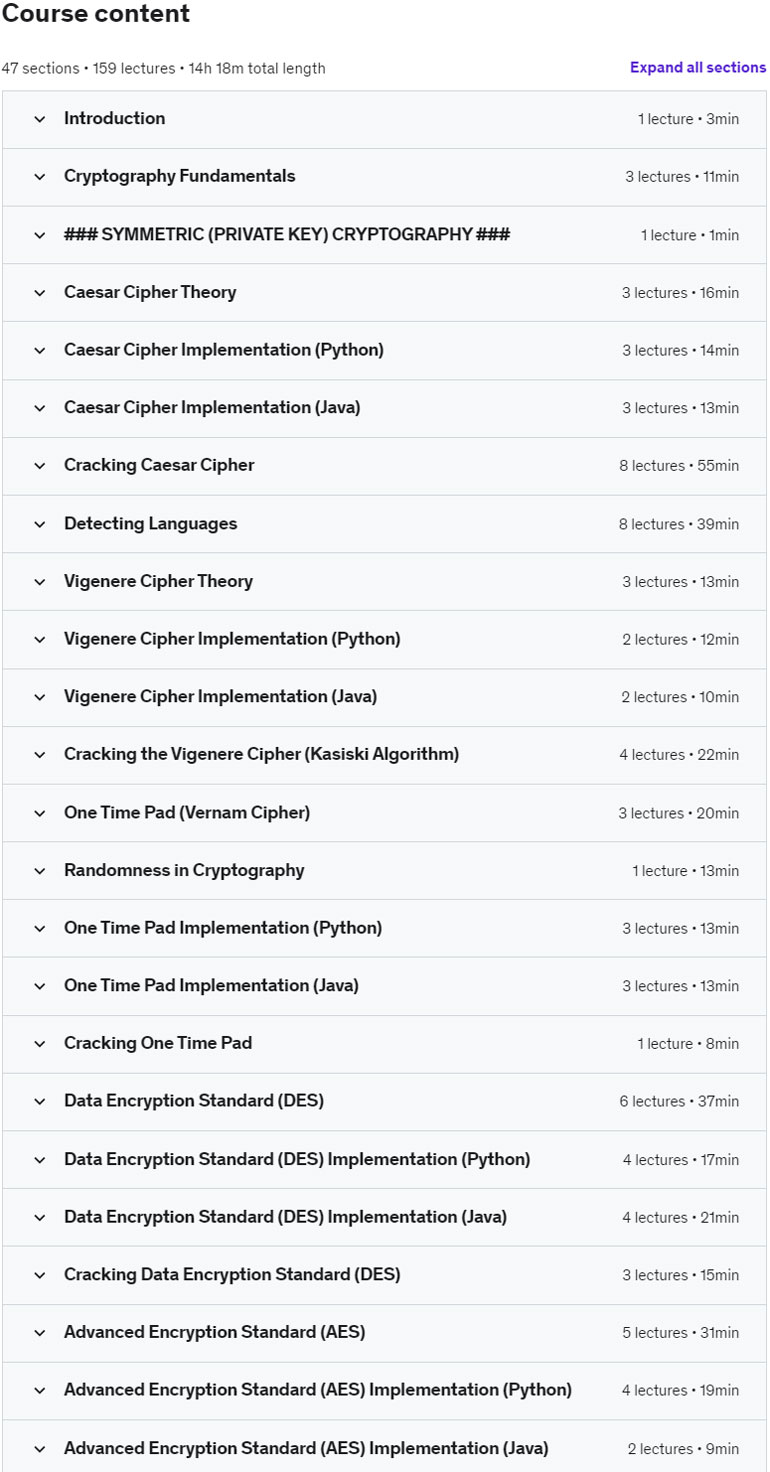The image size is (770, 1472).
Task: Click DES Implementation (Python) section title
Action: click(x=297, y=1159)
